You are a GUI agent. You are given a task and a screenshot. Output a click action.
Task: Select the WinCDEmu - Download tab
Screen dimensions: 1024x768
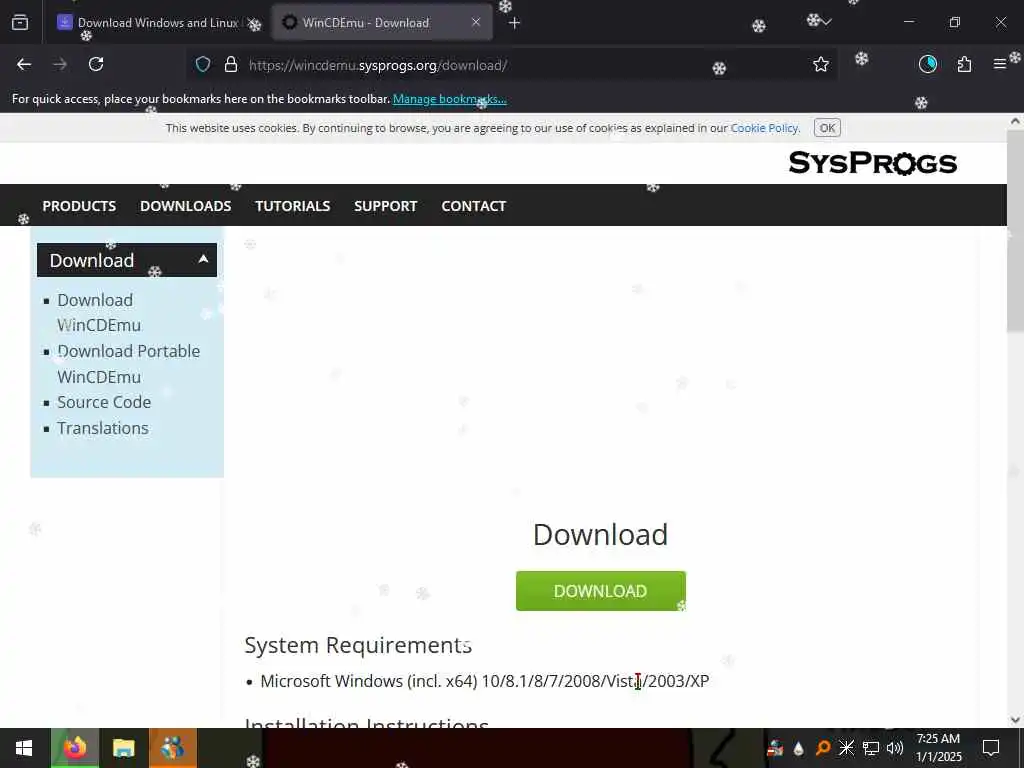[381, 23]
